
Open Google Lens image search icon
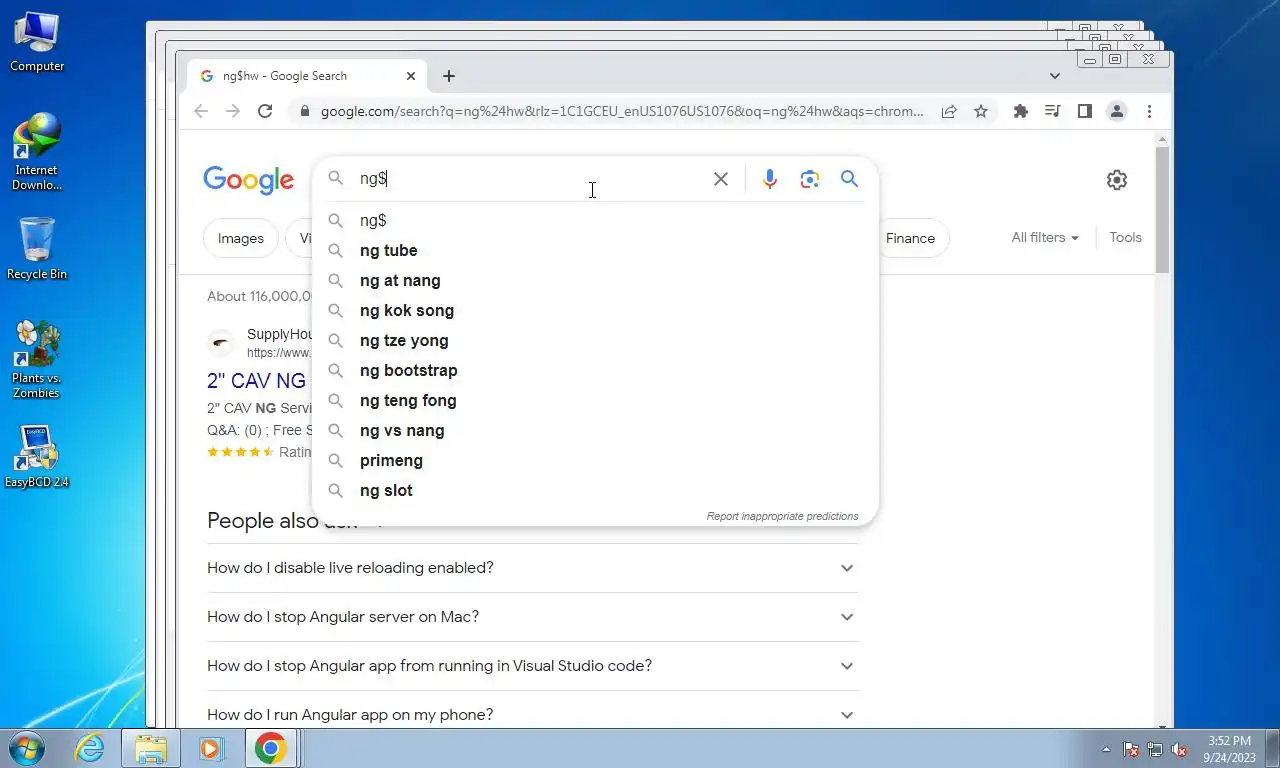809,179
